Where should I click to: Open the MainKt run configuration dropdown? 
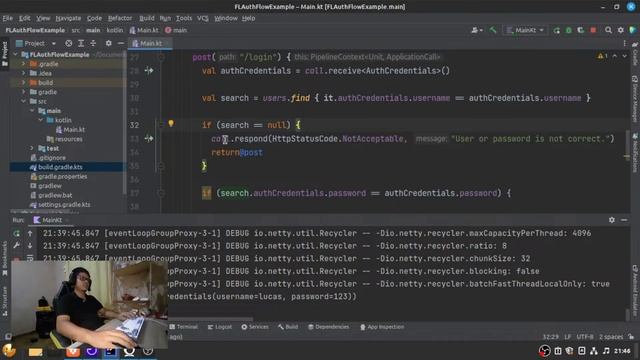click(x=525, y=30)
